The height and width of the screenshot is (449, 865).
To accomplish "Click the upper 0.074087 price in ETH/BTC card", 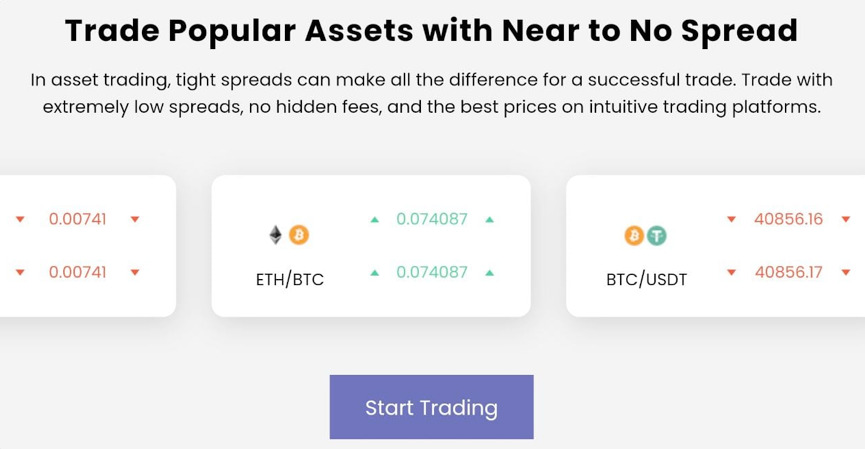I will pos(432,219).
